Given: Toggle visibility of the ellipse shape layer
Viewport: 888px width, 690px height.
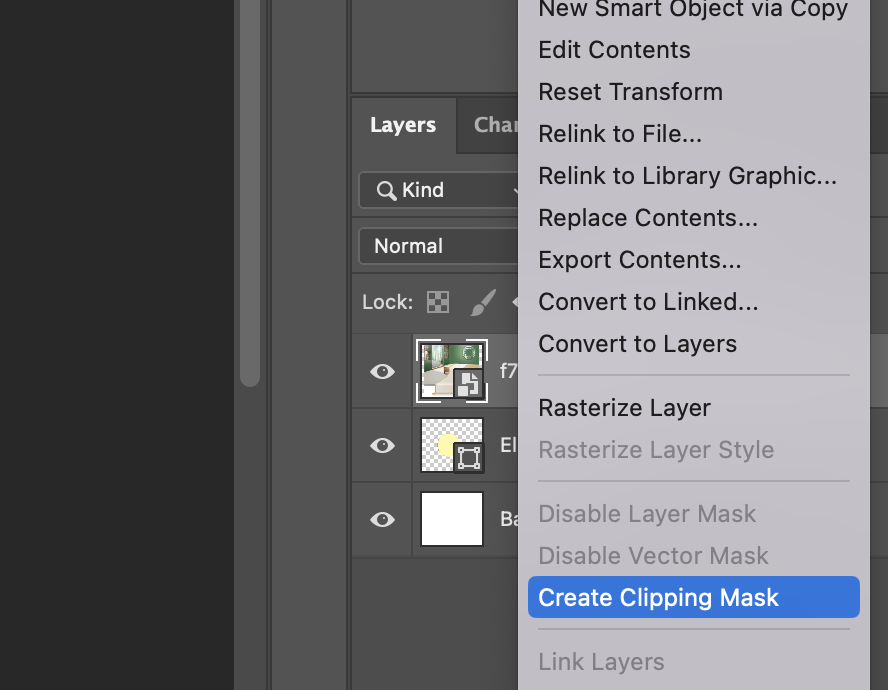Looking at the screenshot, I should (x=382, y=446).
